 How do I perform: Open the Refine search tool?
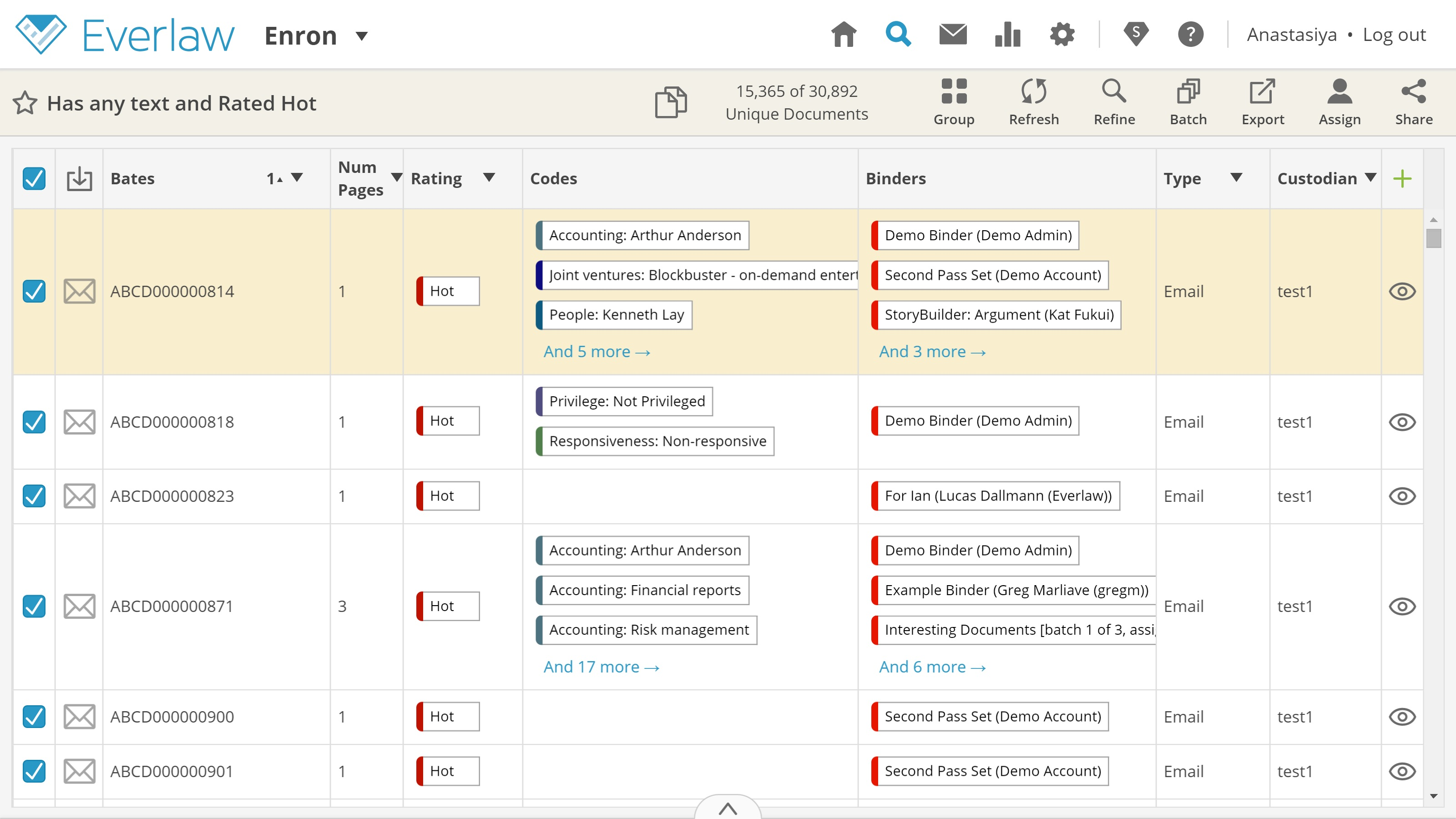[x=1113, y=102]
